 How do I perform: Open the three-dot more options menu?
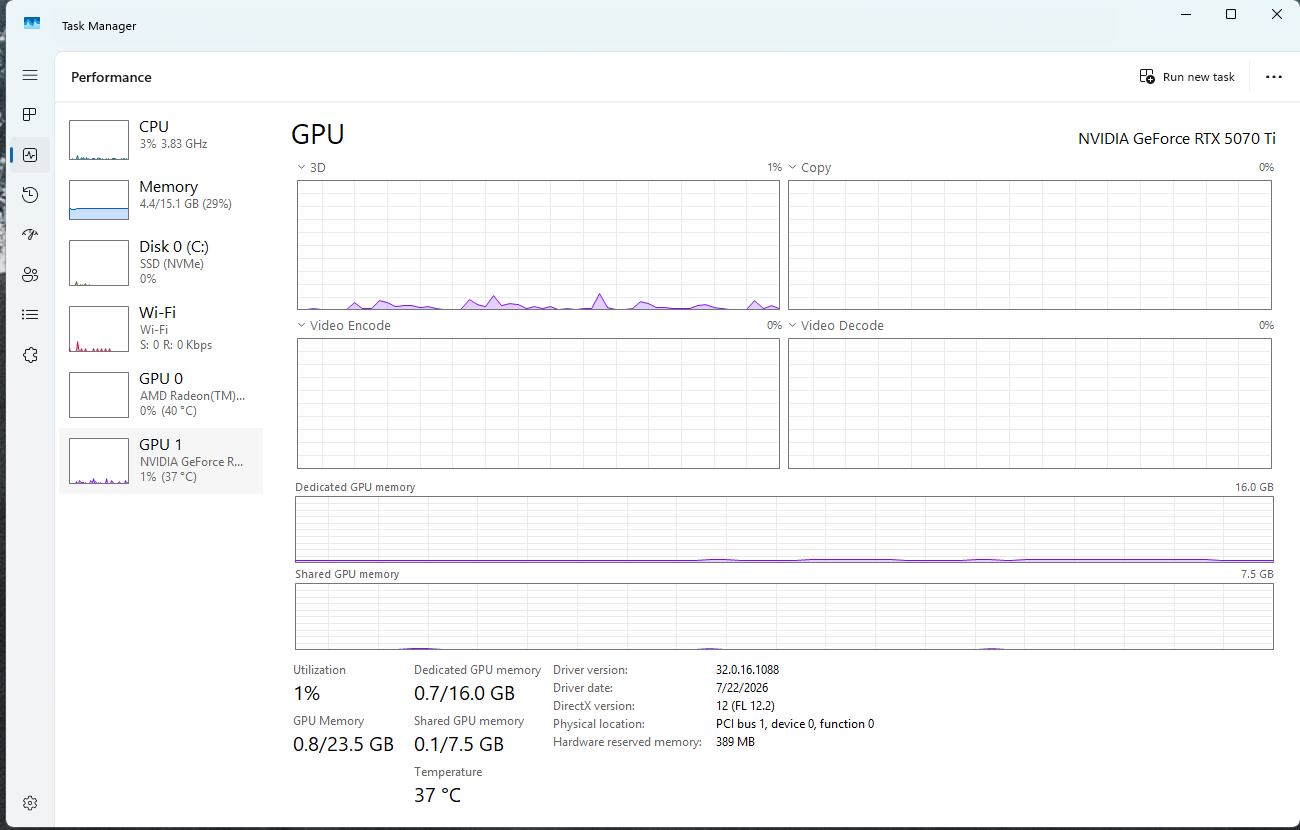(x=1274, y=77)
